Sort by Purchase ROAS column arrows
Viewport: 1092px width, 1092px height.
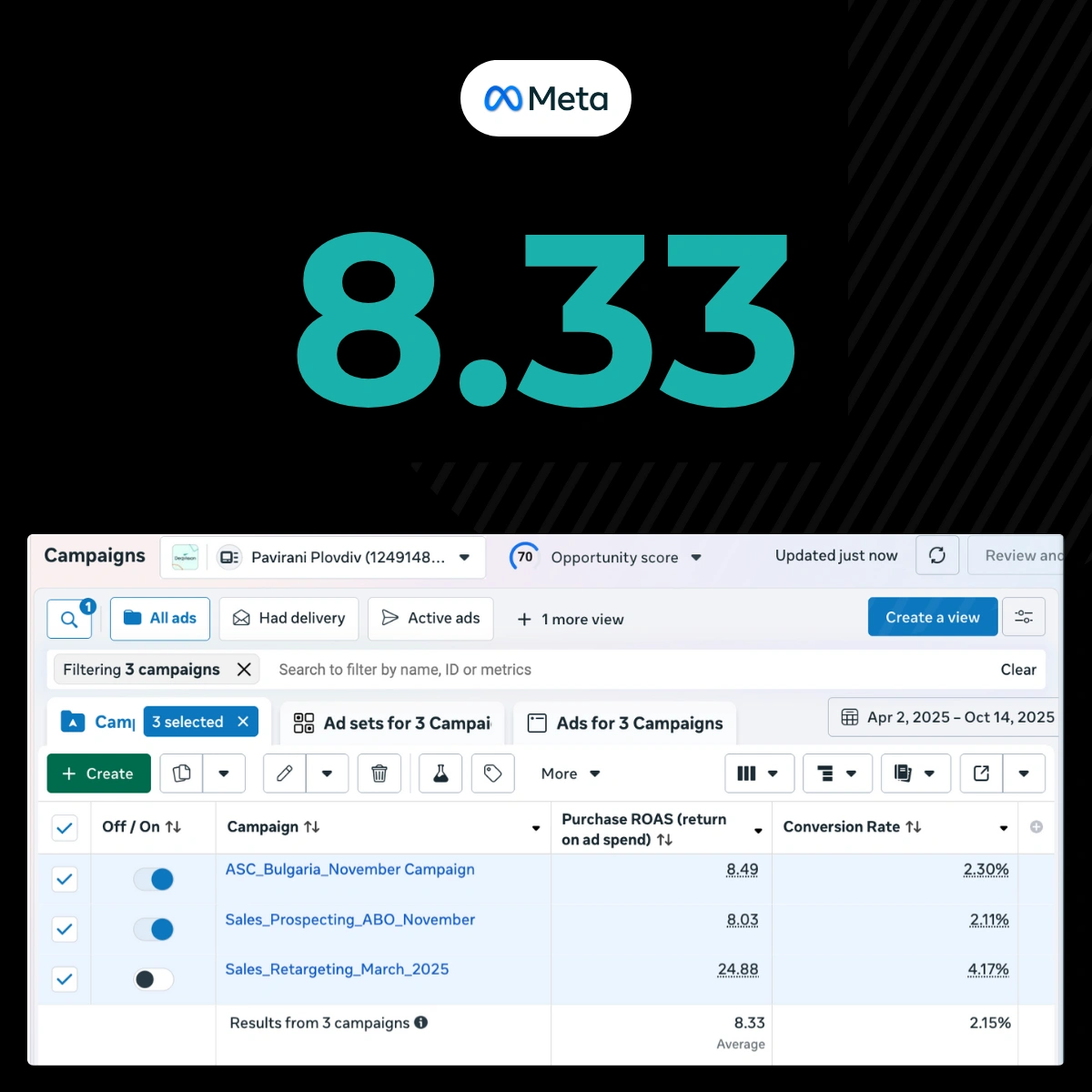pyautogui.click(x=665, y=840)
